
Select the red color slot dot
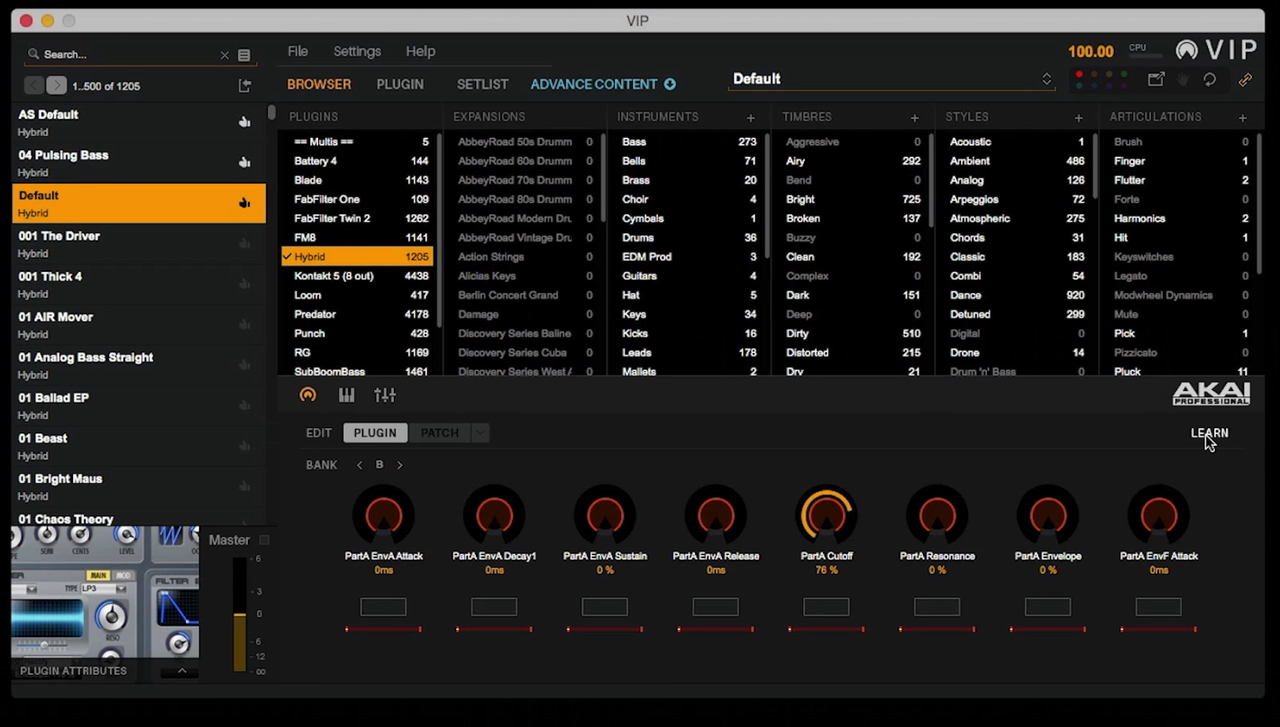point(1079,75)
